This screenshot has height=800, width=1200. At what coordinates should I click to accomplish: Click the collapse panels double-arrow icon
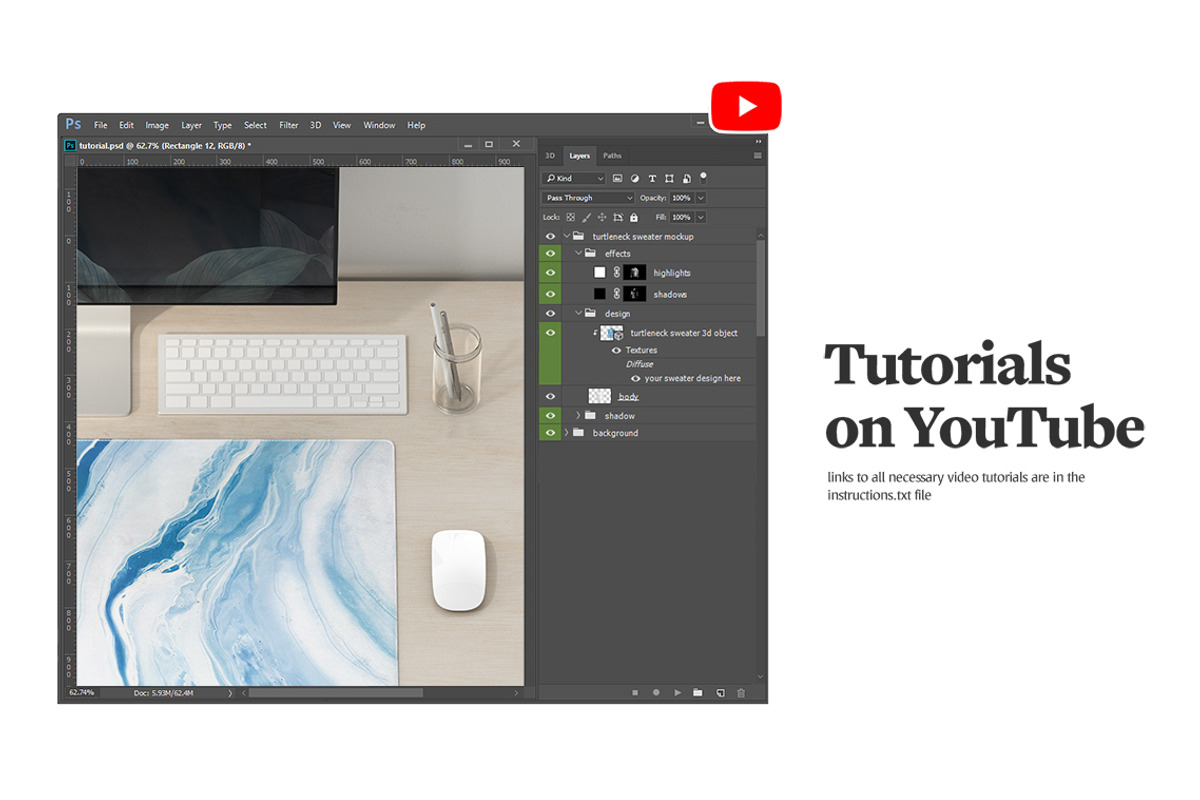[x=758, y=142]
